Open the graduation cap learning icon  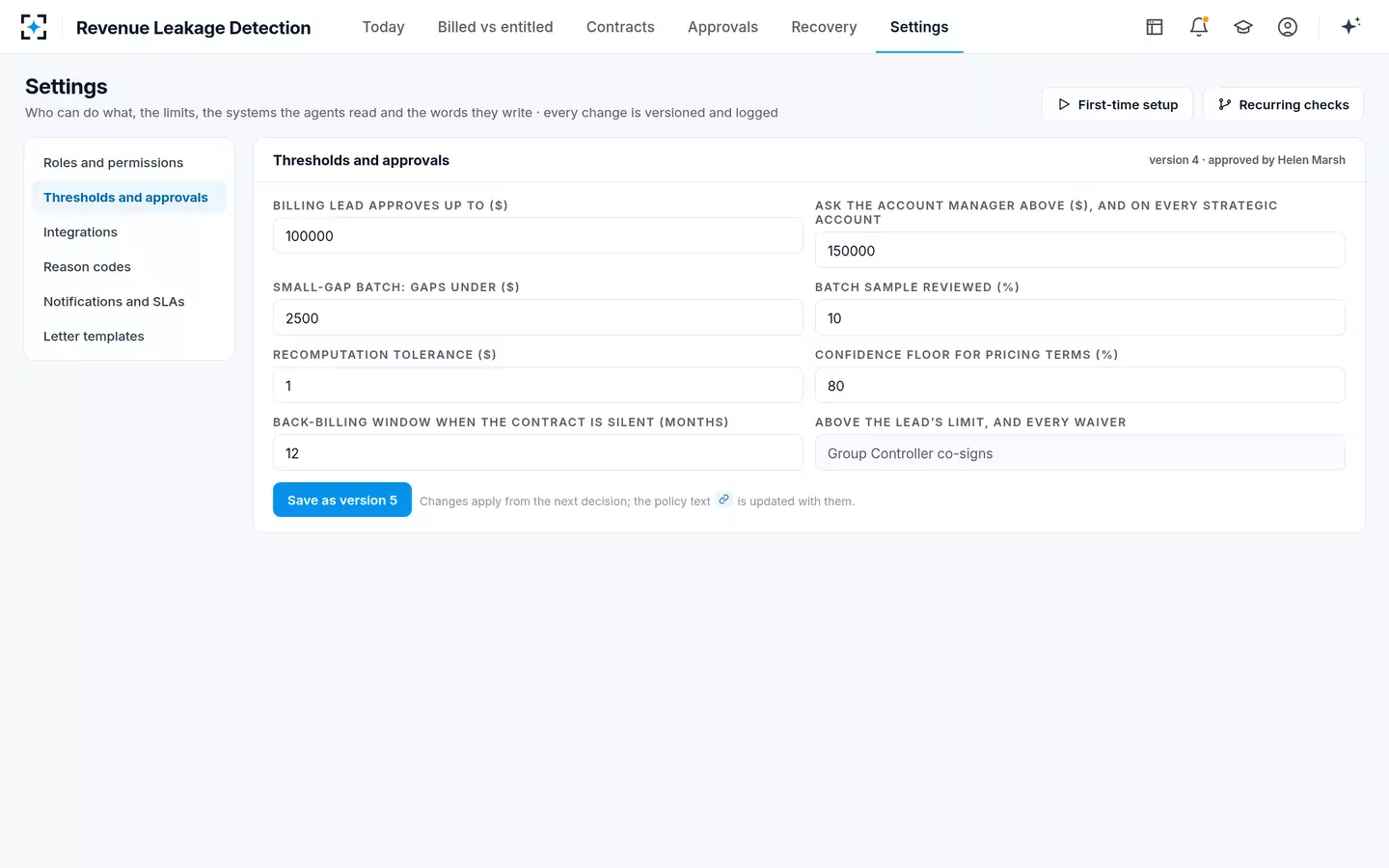(x=1243, y=27)
